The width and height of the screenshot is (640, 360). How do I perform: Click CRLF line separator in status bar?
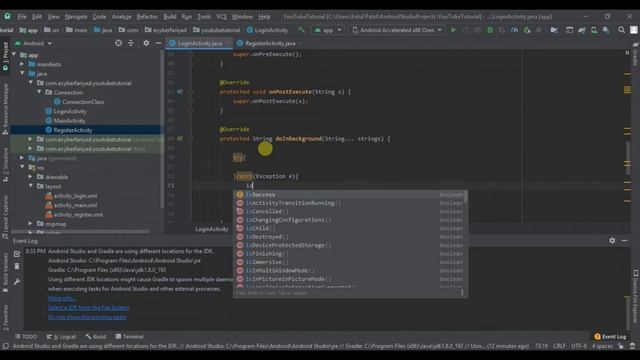pos(559,346)
